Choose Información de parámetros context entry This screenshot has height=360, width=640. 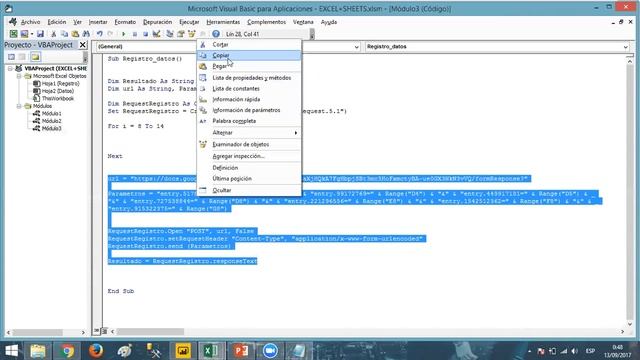click(249, 110)
